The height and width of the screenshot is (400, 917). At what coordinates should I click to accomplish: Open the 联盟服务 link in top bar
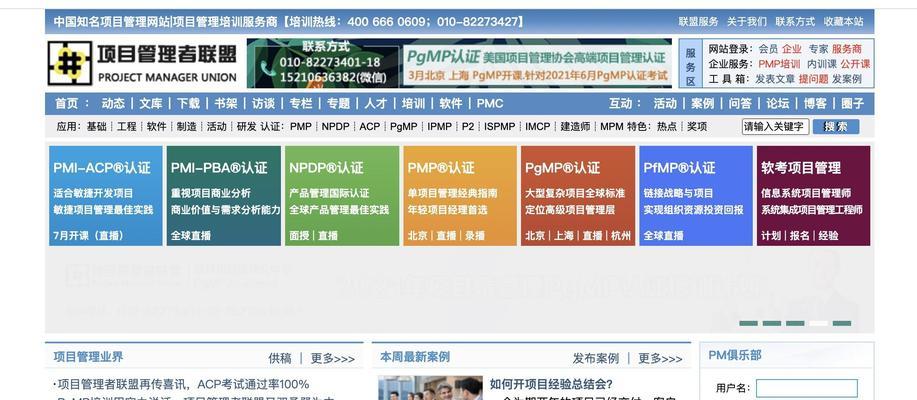point(698,22)
